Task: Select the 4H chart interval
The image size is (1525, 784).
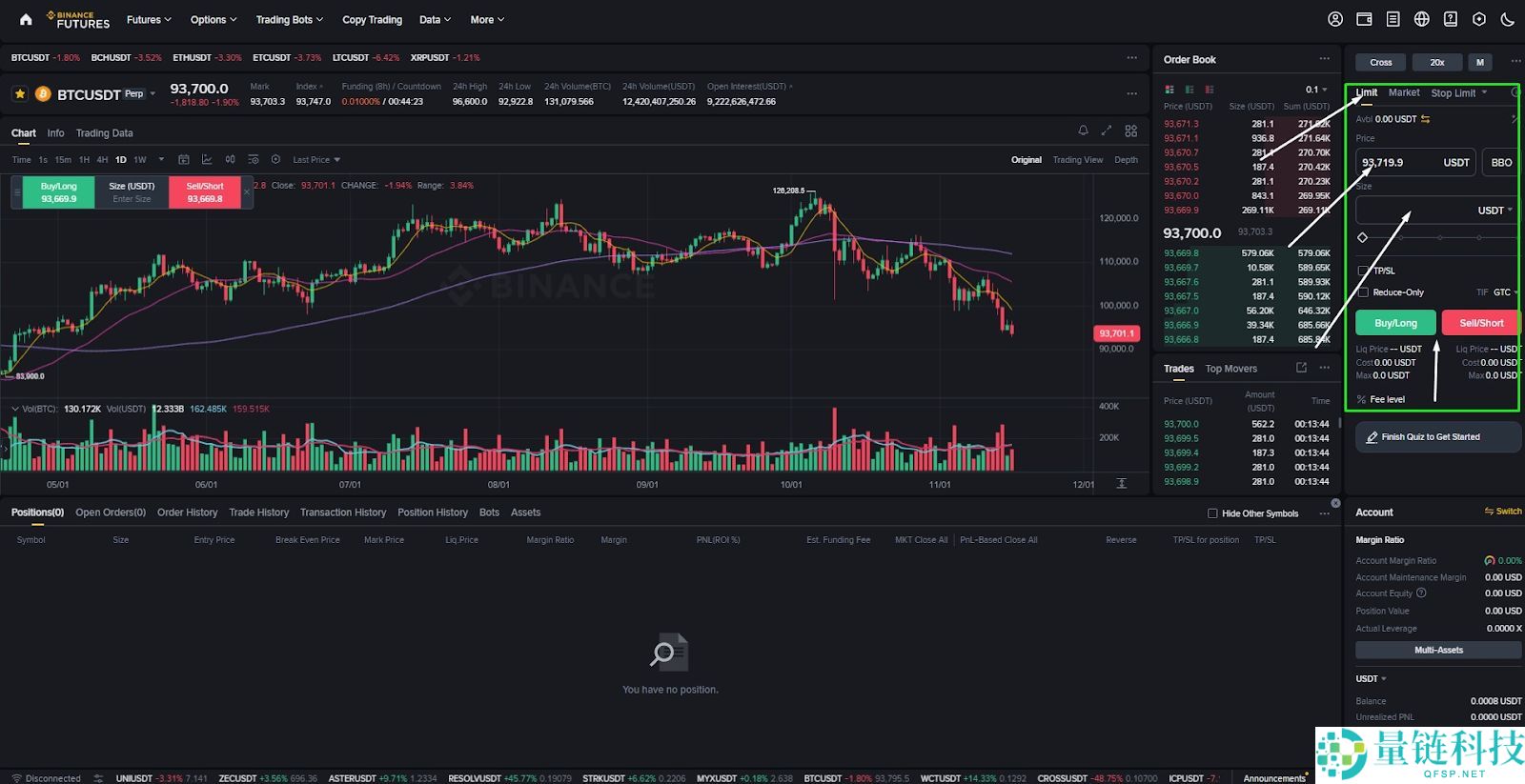Action: [102, 160]
